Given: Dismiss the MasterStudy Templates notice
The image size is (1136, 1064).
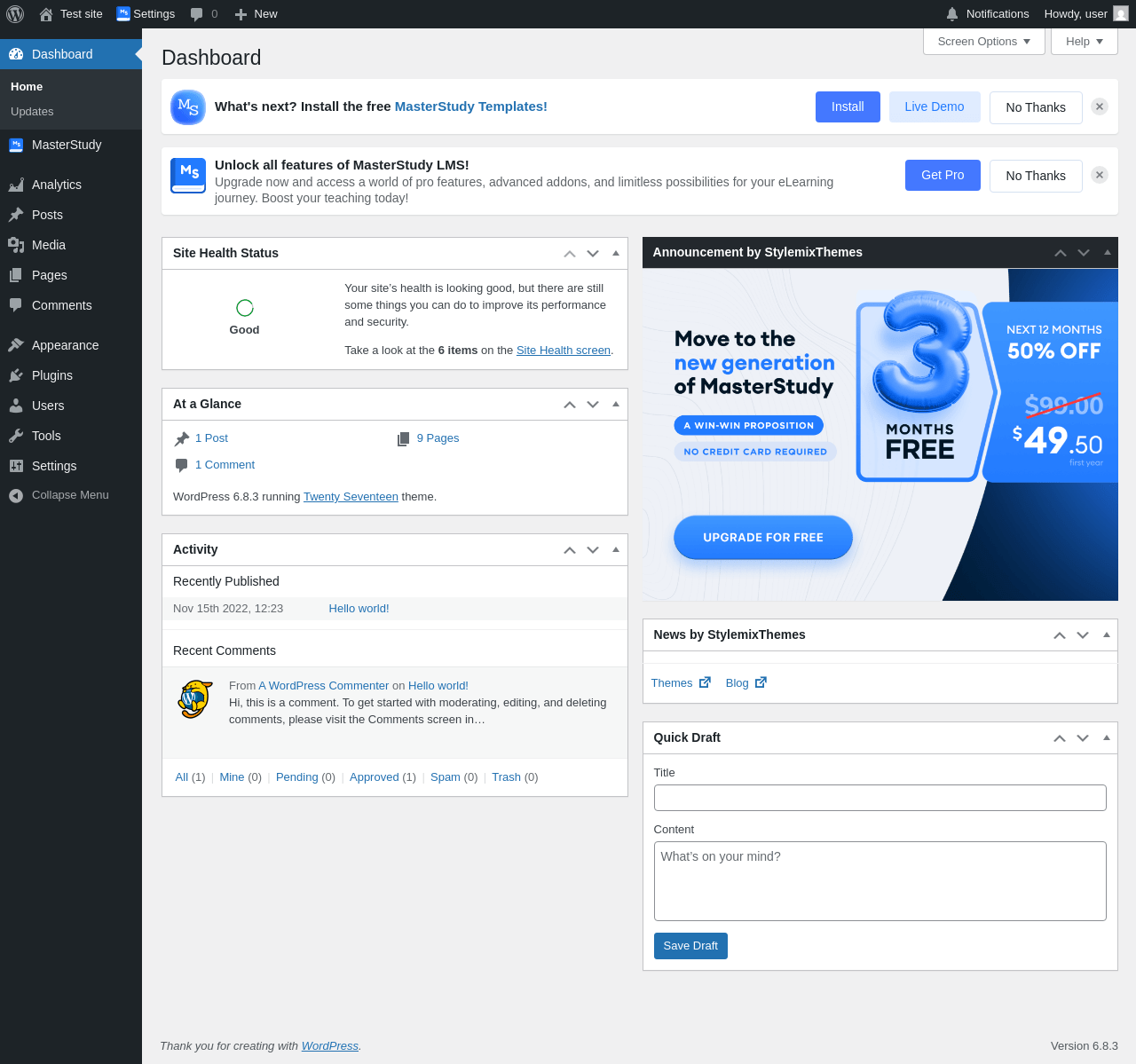Looking at the screenshot, I should tap(1100, 106).
